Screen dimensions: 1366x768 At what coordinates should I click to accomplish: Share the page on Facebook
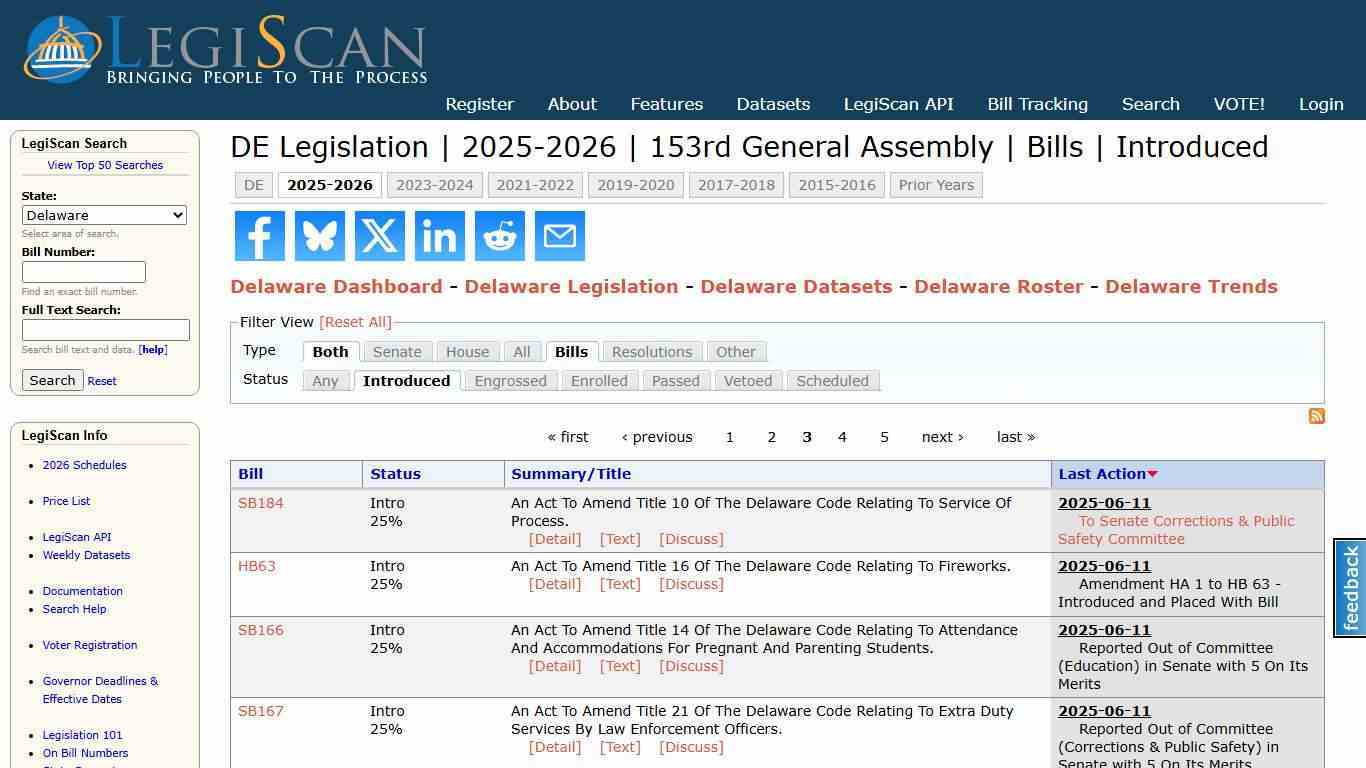(x=259, y=236)
